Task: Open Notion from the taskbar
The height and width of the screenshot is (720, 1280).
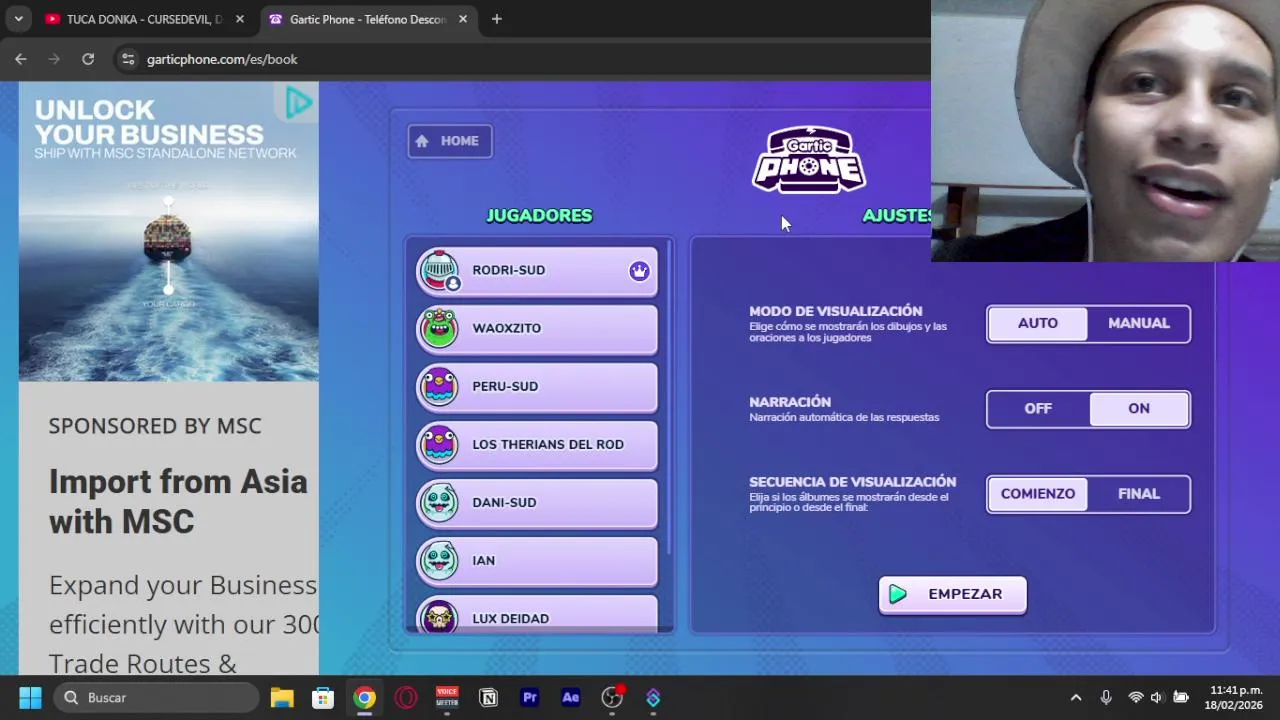Action: click(x=488, y=697)
